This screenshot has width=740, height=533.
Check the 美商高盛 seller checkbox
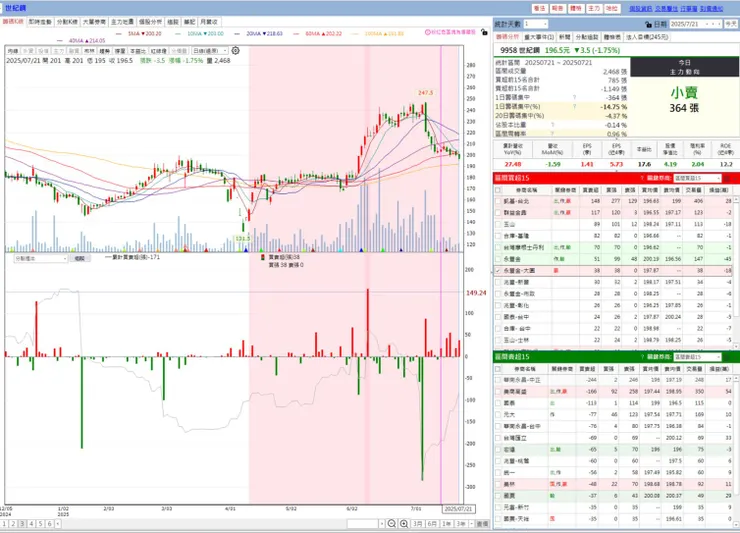point(497,391)
